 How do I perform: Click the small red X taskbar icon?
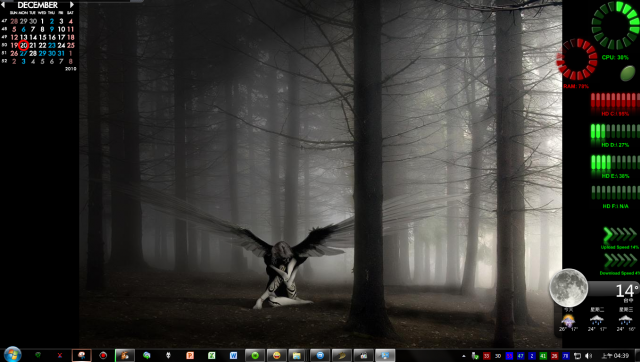(60, 355)
